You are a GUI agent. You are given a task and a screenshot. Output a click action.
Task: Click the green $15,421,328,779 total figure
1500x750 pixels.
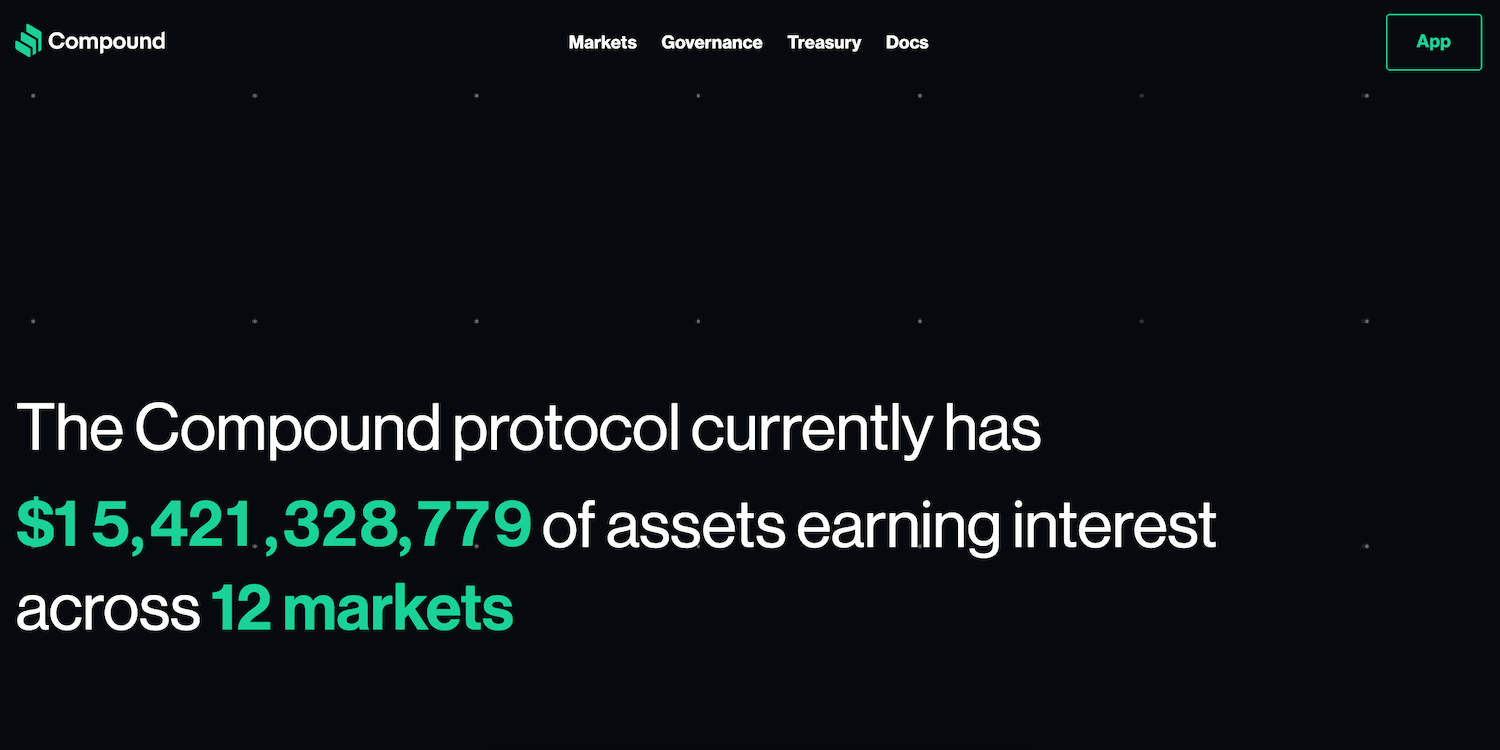click(273, 525)
